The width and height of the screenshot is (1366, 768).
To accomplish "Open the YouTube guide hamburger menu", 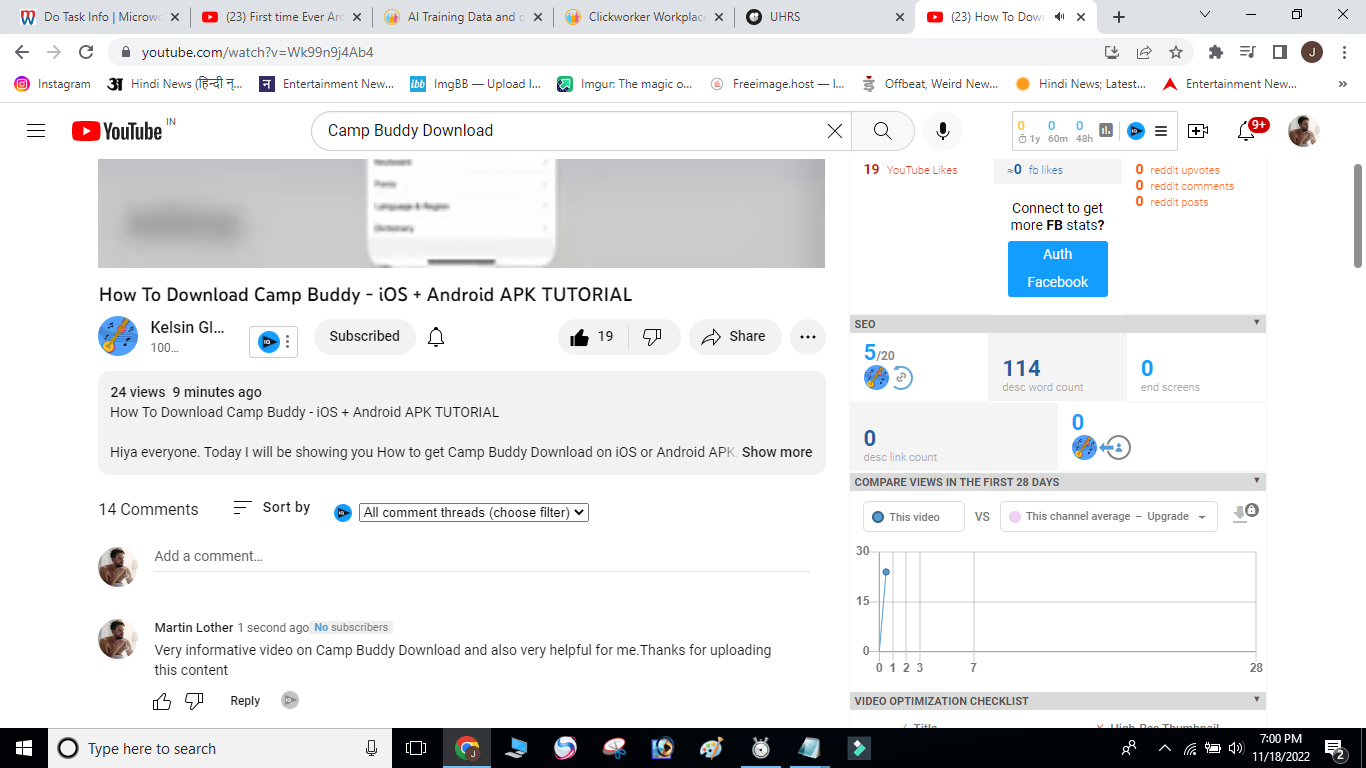I will pyautogui.click(x=36, y=131).
